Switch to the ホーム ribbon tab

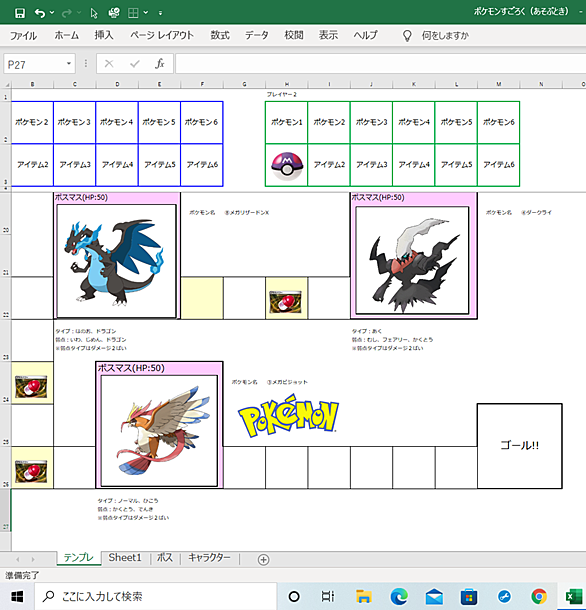(67, 35)
